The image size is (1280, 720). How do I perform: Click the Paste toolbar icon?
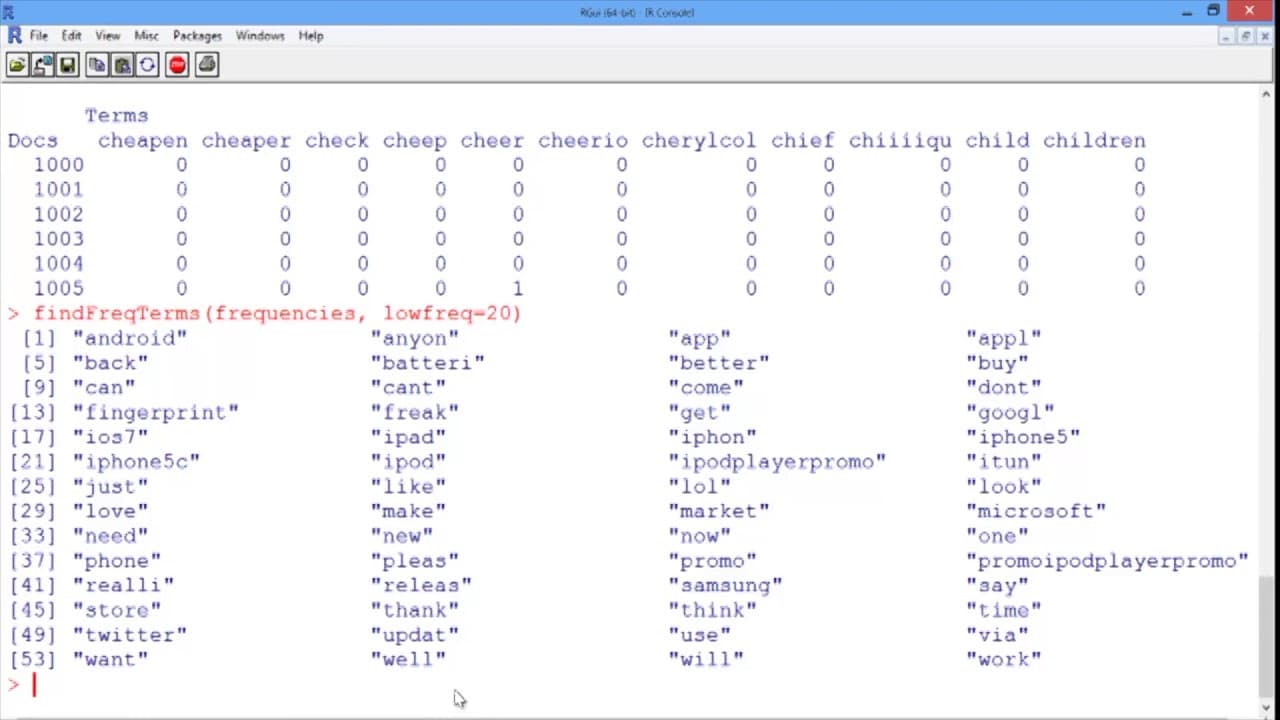[122, 66]
